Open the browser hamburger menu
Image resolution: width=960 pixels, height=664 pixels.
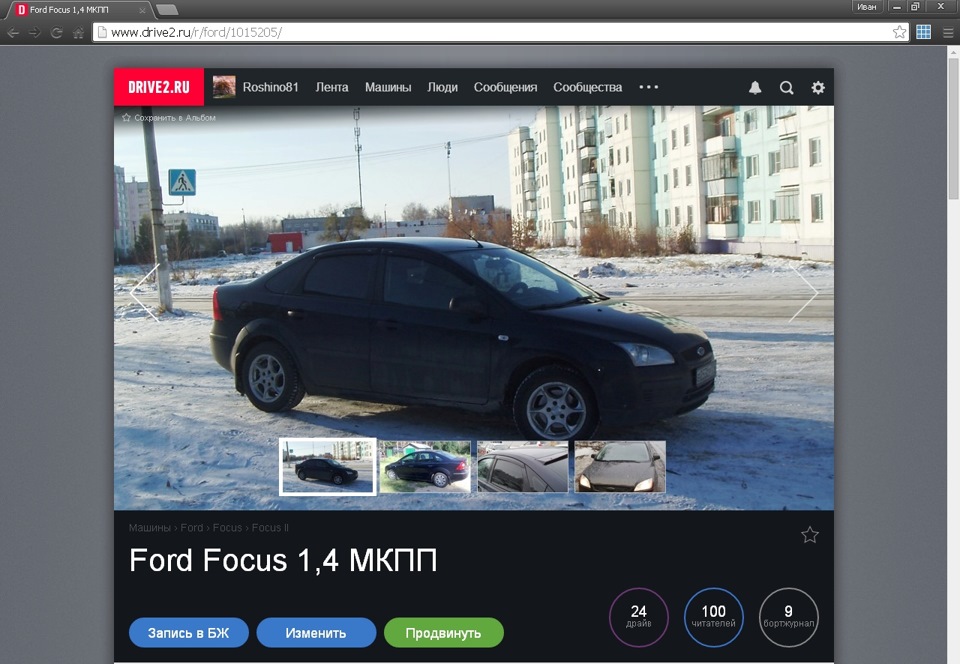947,32
